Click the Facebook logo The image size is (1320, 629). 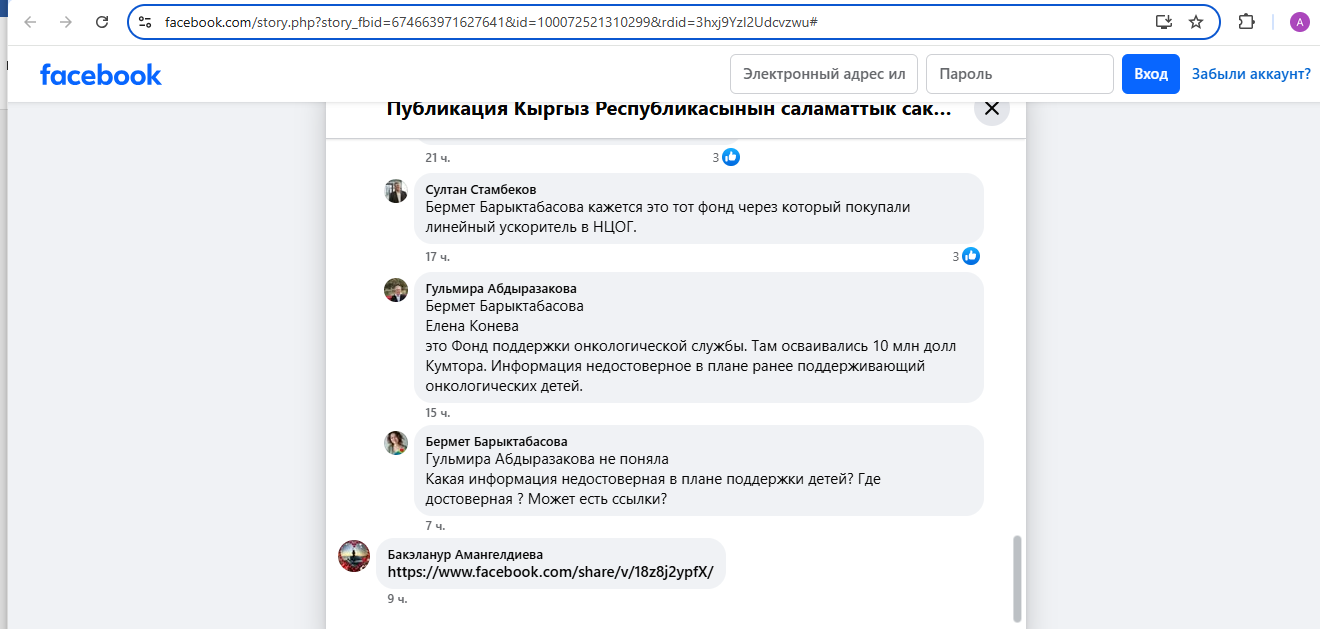100,75
